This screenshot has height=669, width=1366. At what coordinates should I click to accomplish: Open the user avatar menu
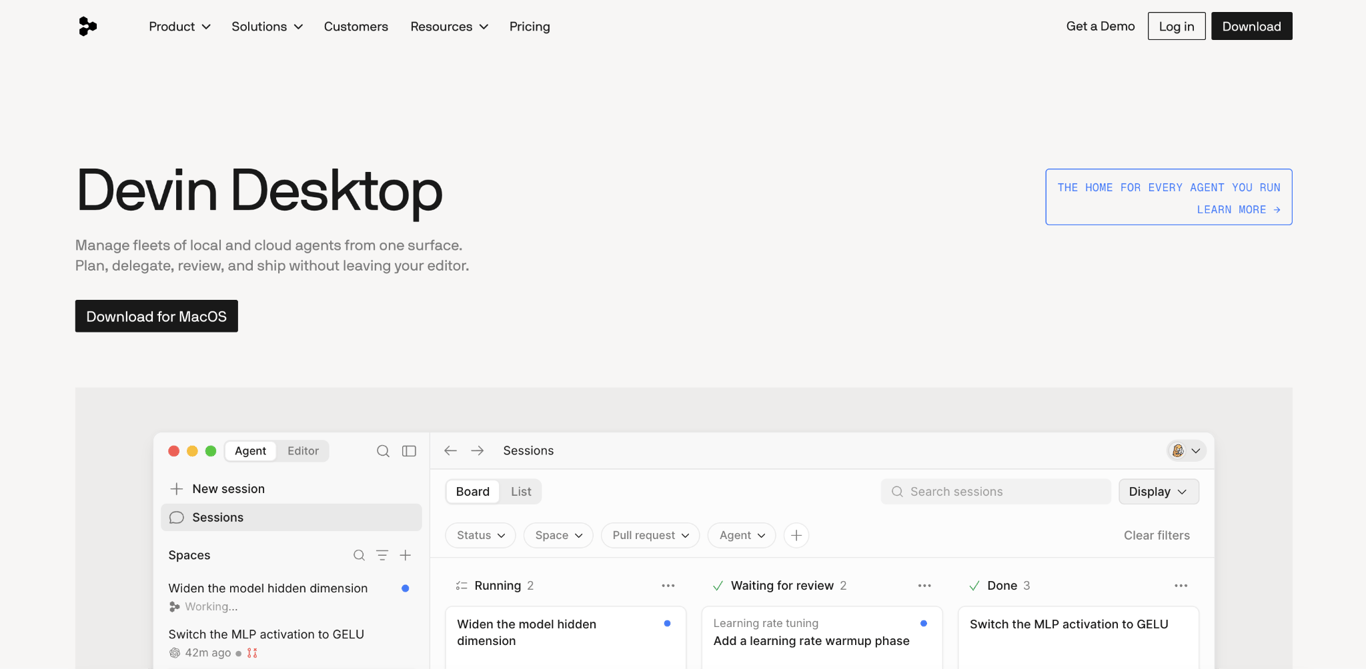coord(1186,451)
